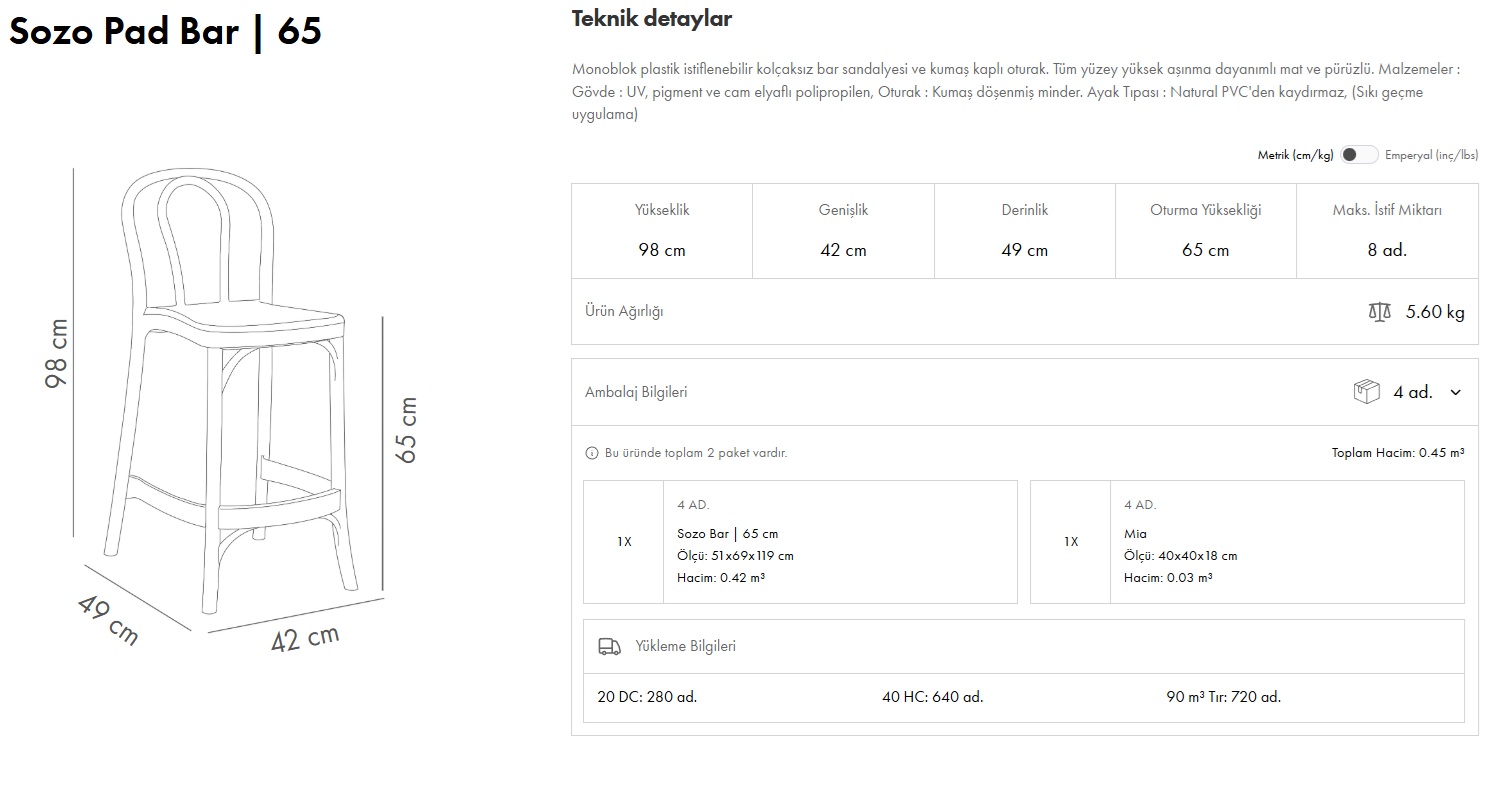Select the Sozo Bar | 65 cm package card
Viewport: 1494px width, 786px height.
[800, 542]
